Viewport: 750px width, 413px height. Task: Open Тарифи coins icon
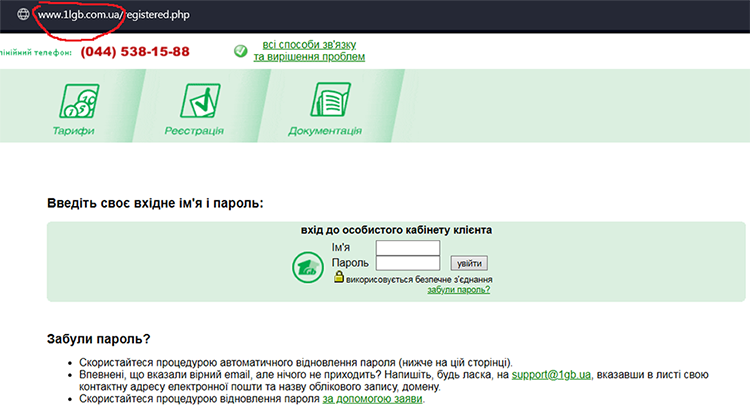tap(79, 100)
